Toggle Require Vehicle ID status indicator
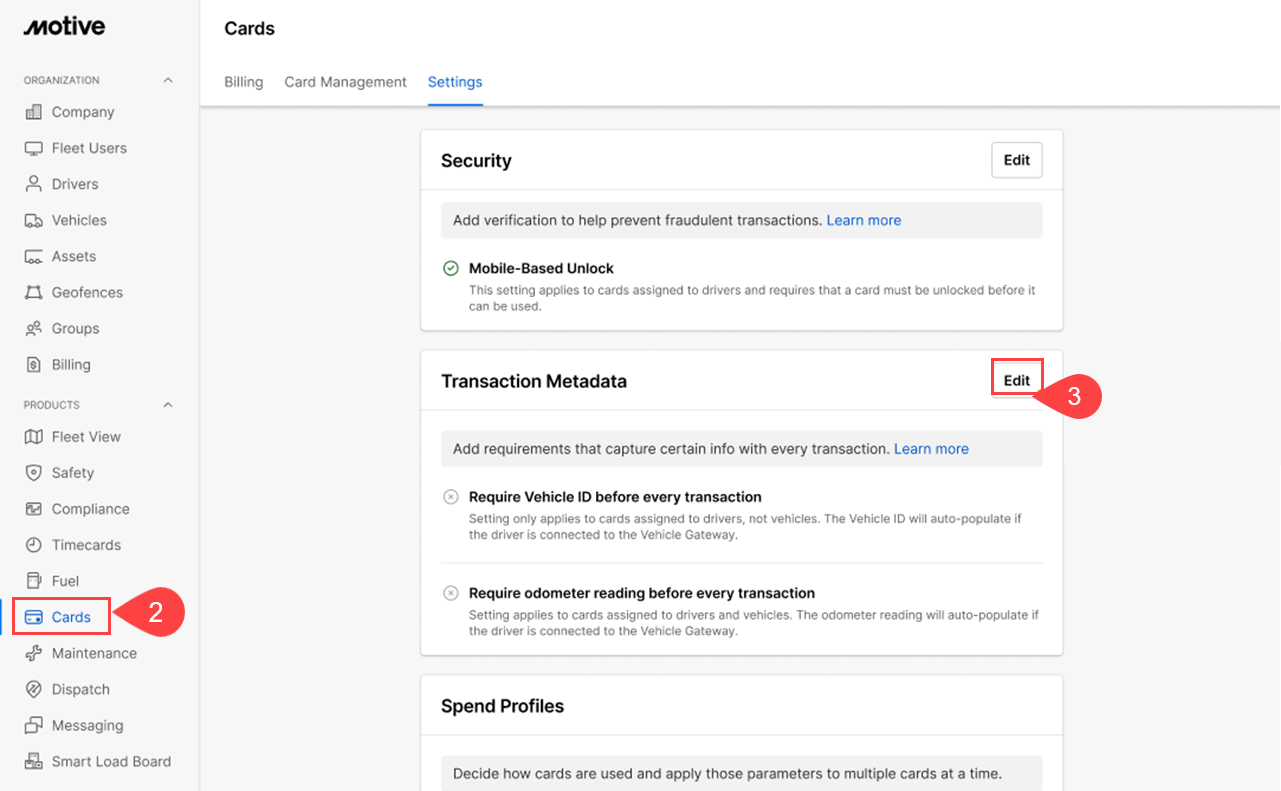The height and width of the screenshot is (791, 1281). [451, 497]
